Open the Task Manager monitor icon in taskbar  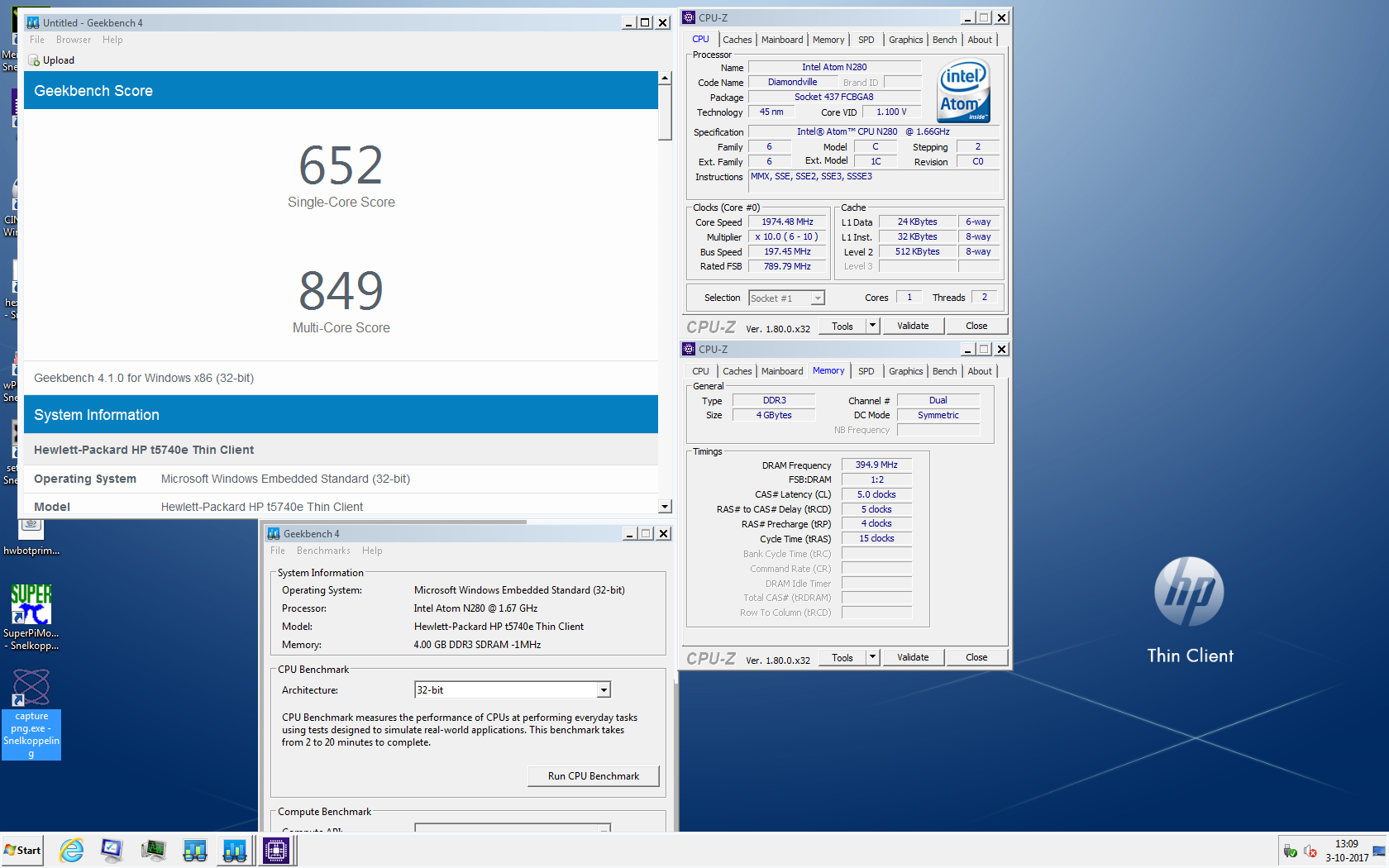pos(153,850)
